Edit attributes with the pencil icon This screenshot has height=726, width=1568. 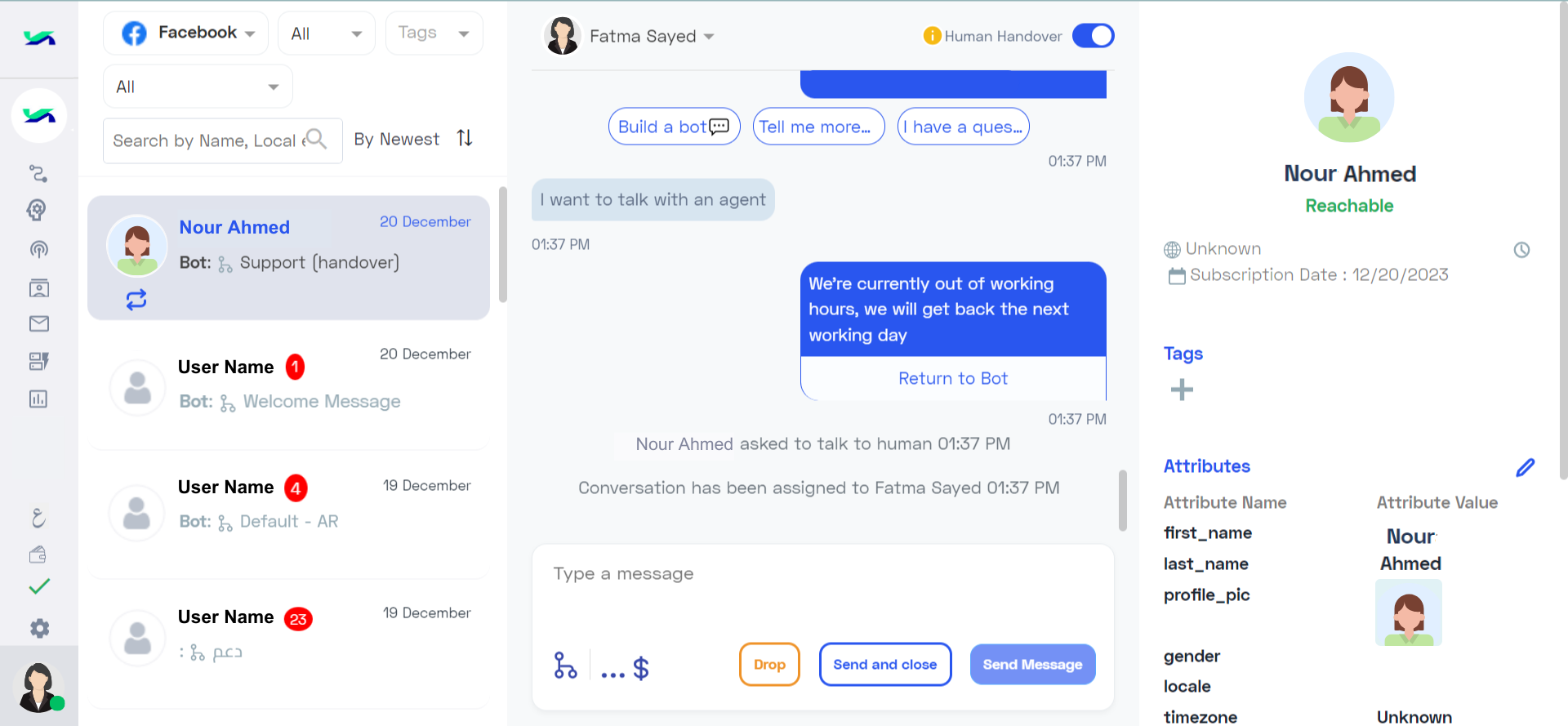pyautogui.click(x=1525, y=467)
